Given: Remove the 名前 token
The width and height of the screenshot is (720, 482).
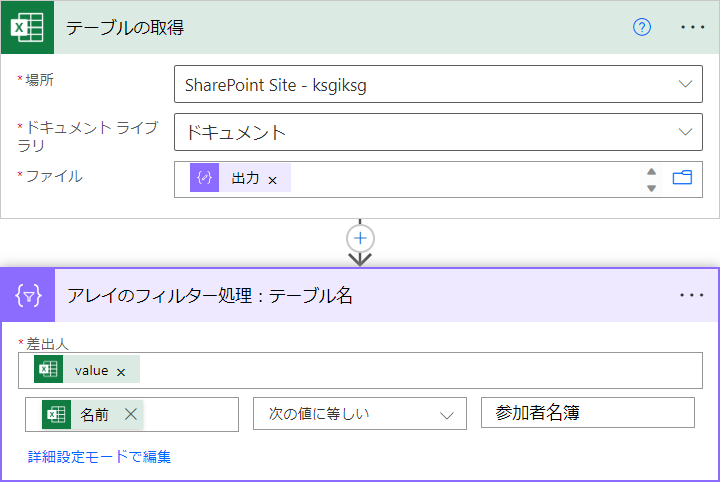Looking at the screenshot, I should pos(131,415).
